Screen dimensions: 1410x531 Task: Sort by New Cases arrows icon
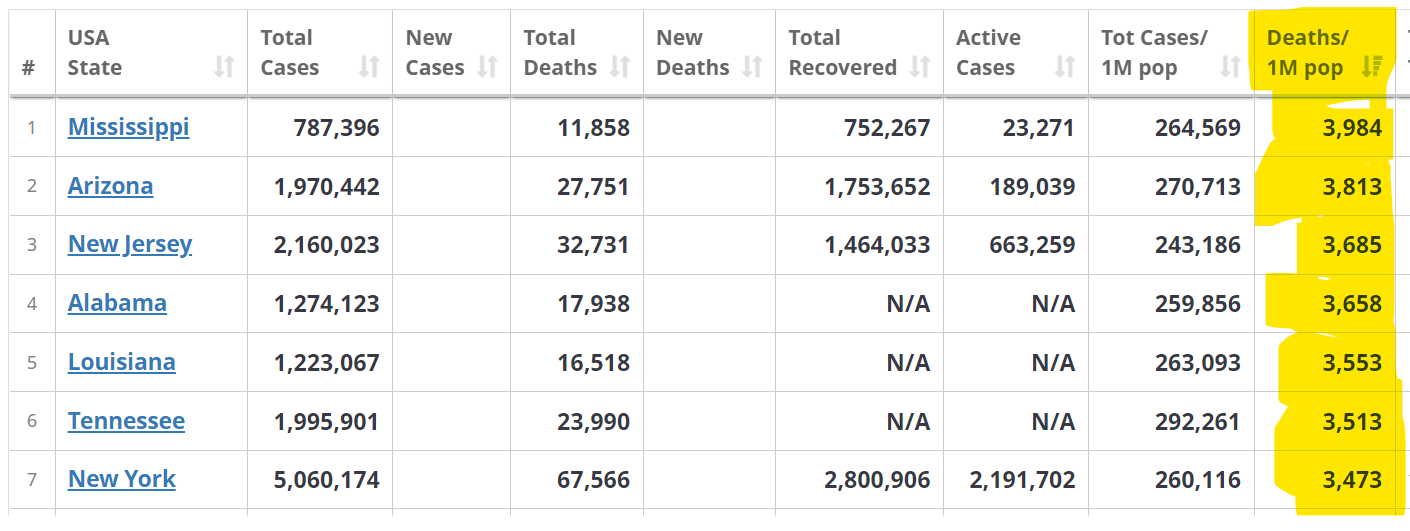point(487,67)
